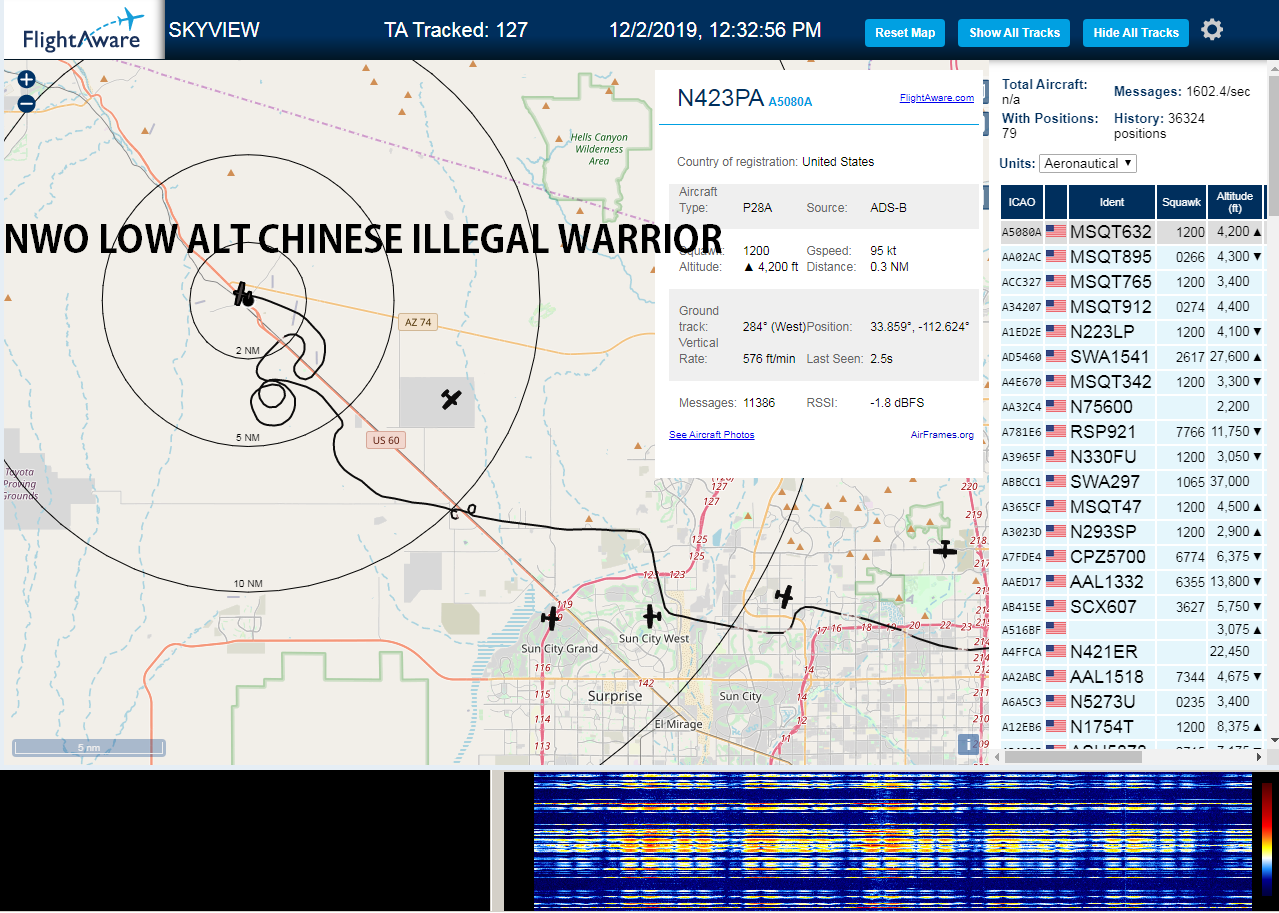This screenshot has width=1279, height=913.
Task: Select the N293SP row
Action: click(x=1133, y=531)
